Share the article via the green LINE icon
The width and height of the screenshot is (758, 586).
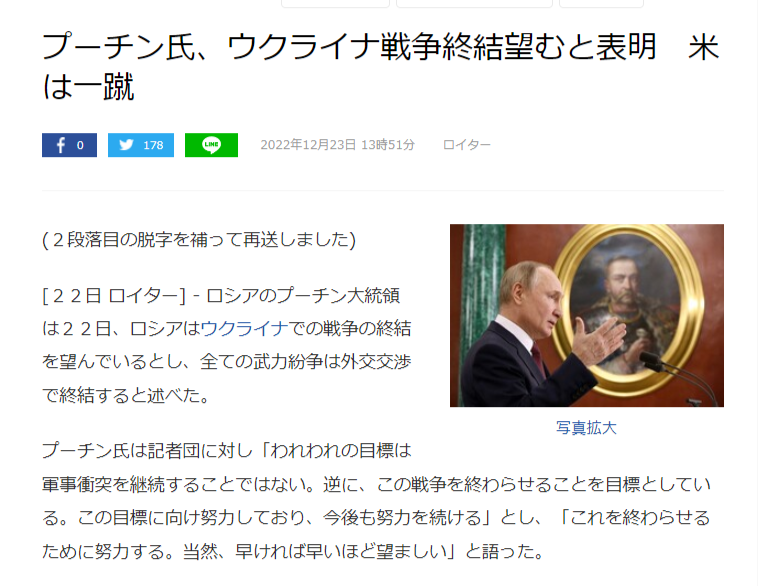tap(211, 145)
